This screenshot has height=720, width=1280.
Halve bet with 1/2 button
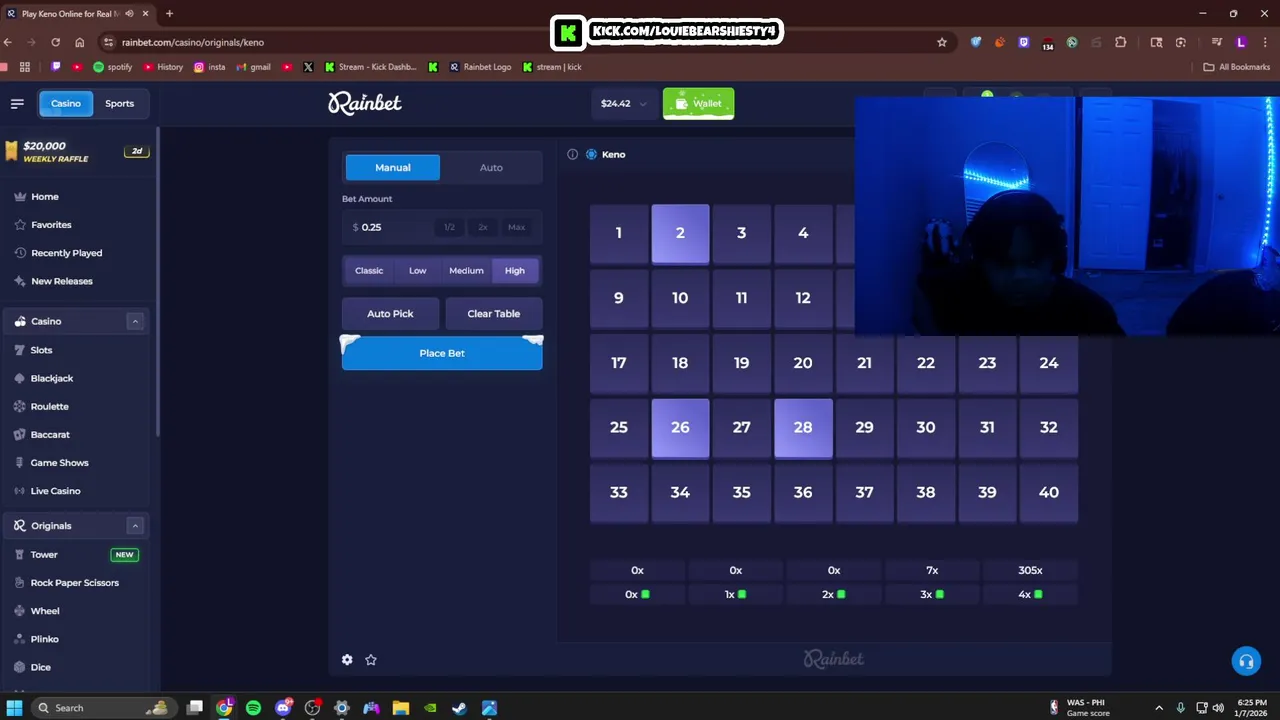pyautogui.click(x=449, y=227)
